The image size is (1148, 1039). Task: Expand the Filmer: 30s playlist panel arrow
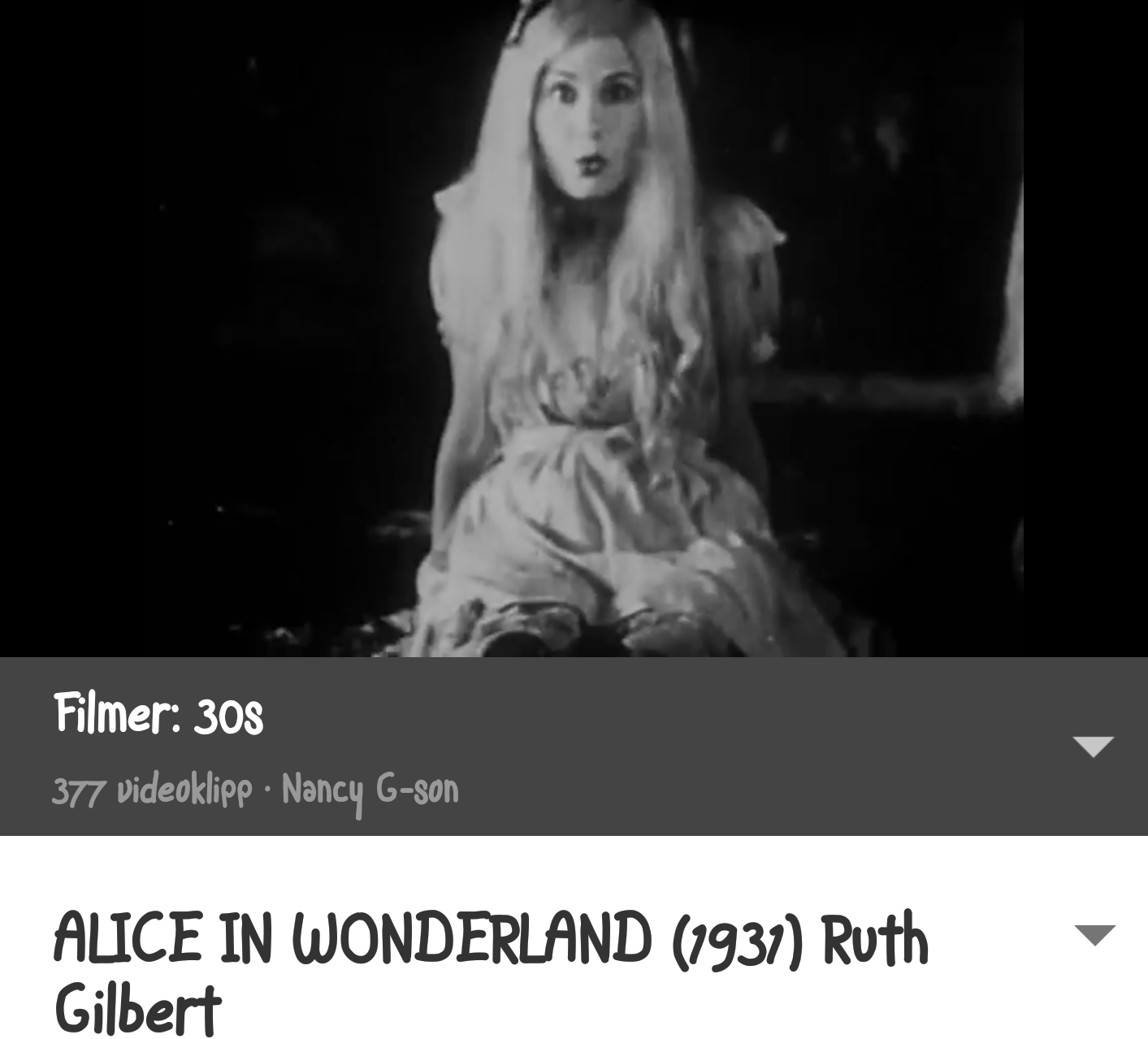pyautogui.click(x=1093, y=746)
